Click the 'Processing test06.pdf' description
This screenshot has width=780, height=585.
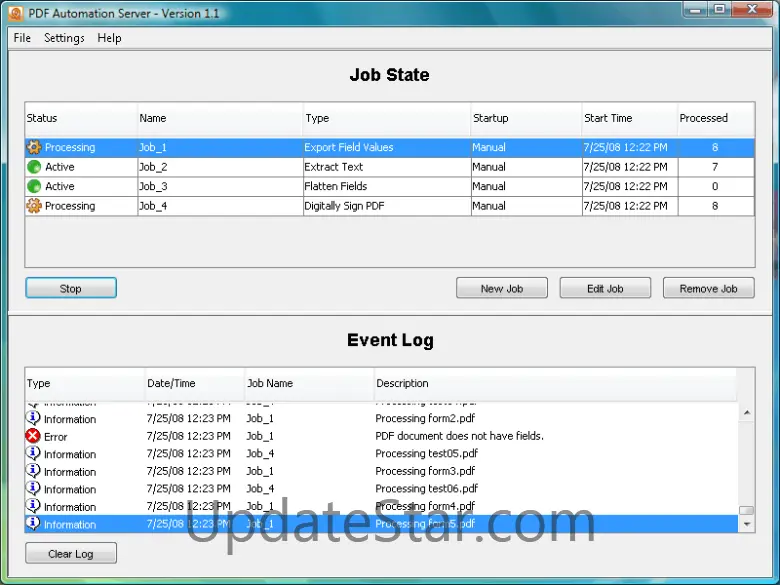tap(426, 488)
